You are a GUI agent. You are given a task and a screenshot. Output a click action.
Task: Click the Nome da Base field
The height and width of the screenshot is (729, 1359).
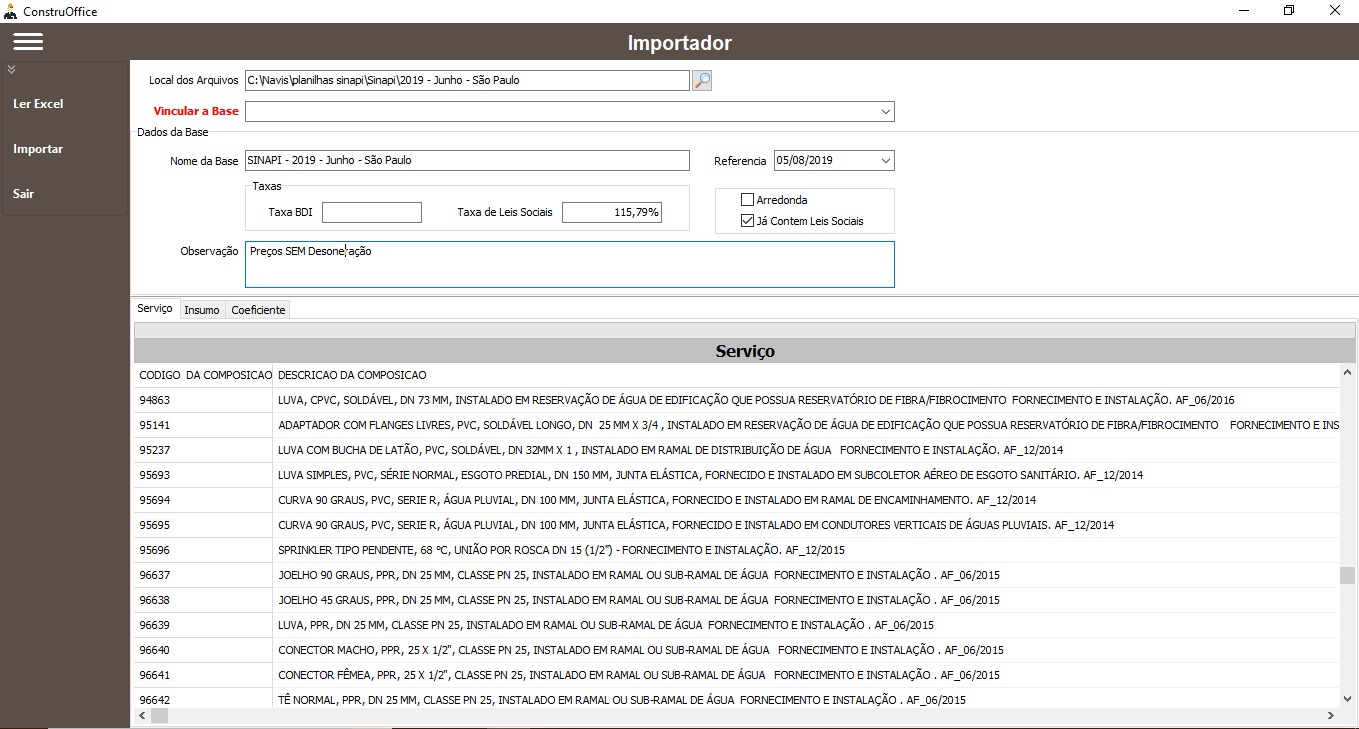tap(467, 161)
